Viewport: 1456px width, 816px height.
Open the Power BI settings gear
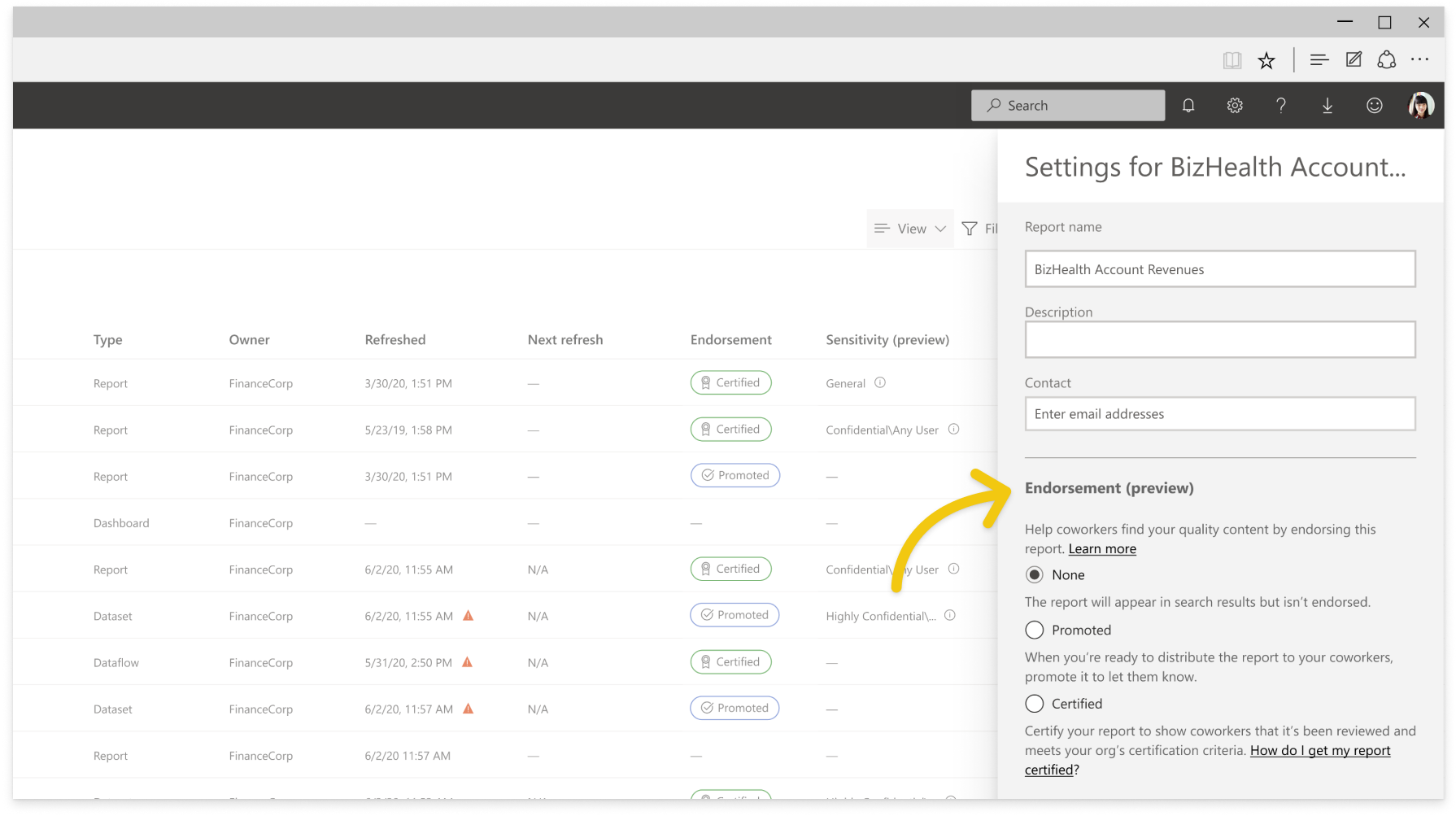tap(1234, 105)
